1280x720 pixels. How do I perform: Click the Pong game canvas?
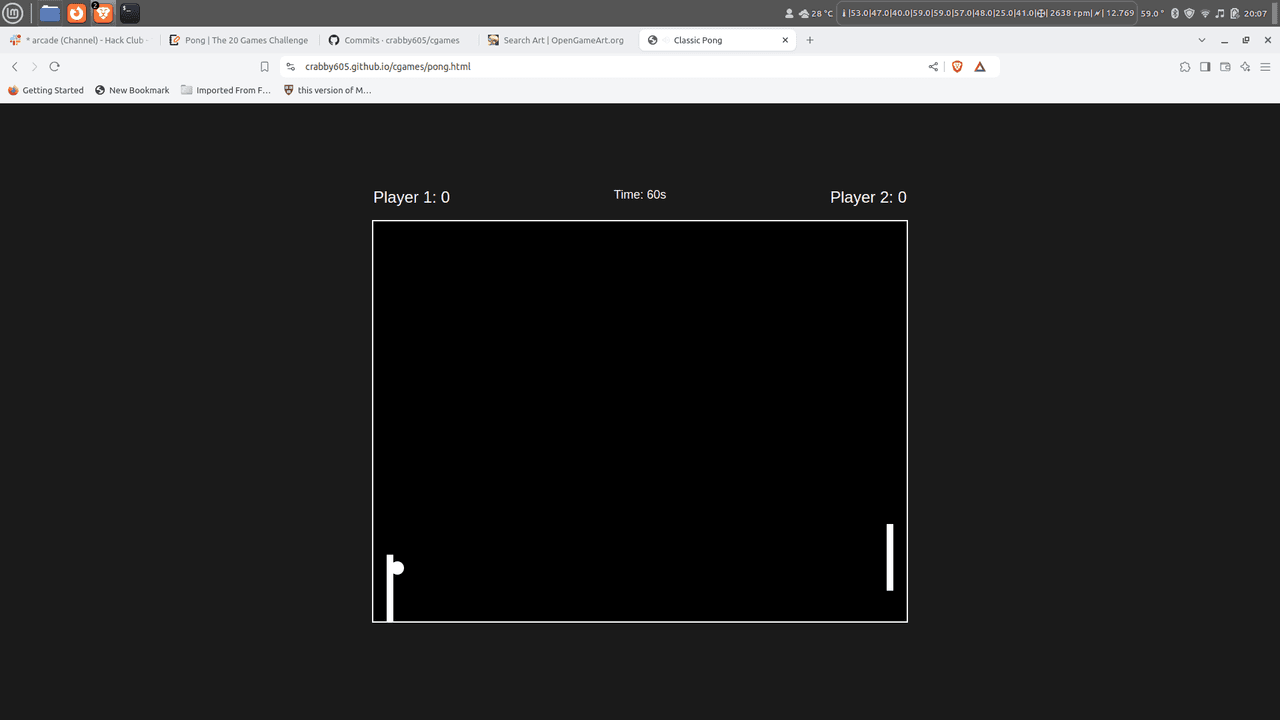tap(640, 421)
